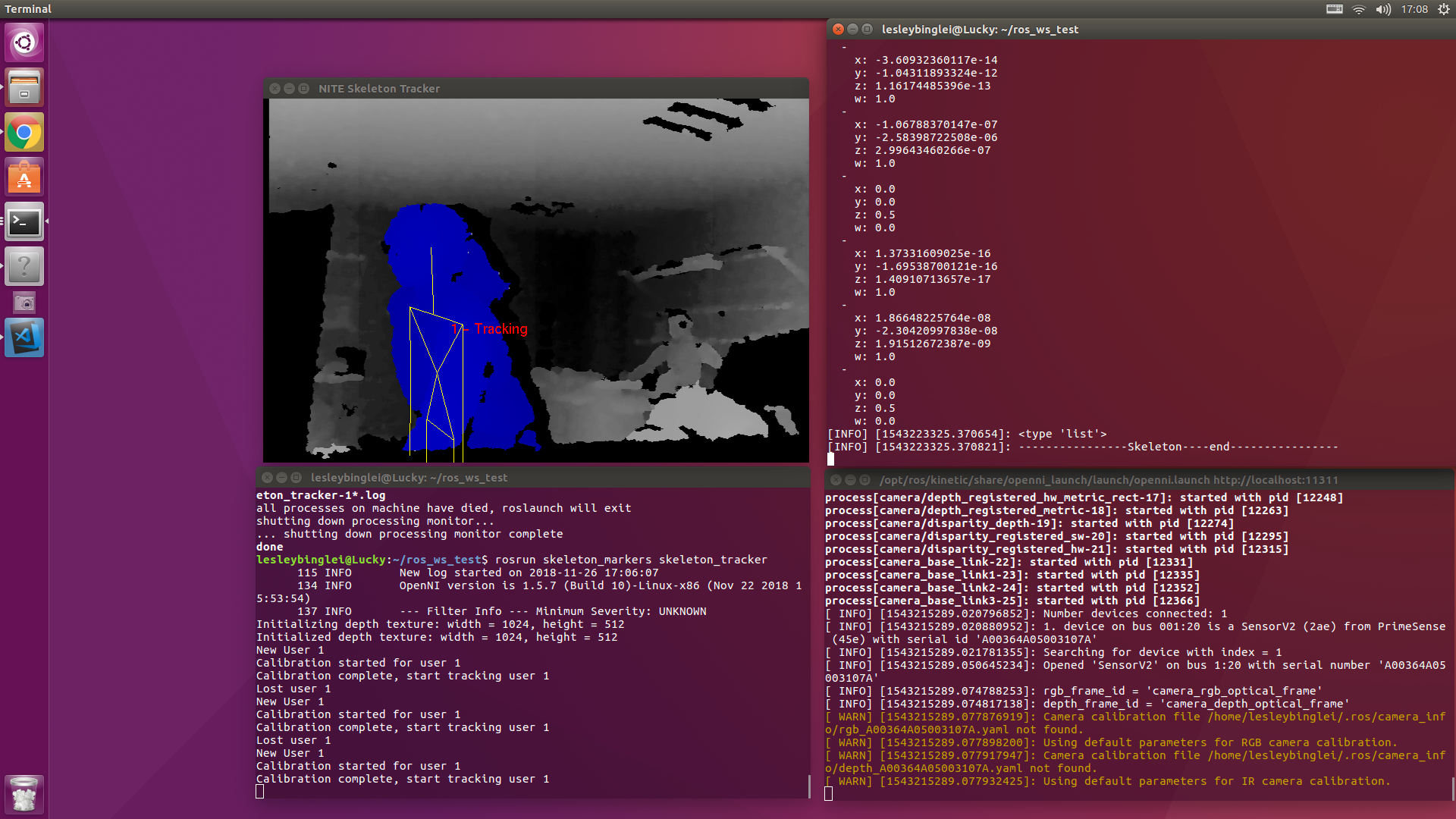Viewport: 1456px width, 819px height.
Task: Start a new Terminal from the launcher
Action: coord(24,222)
